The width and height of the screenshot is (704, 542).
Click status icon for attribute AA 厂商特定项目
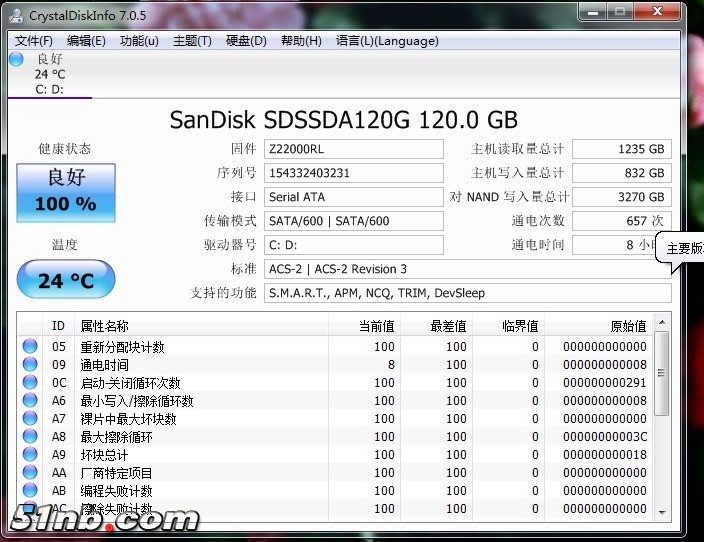coord(30,473)
